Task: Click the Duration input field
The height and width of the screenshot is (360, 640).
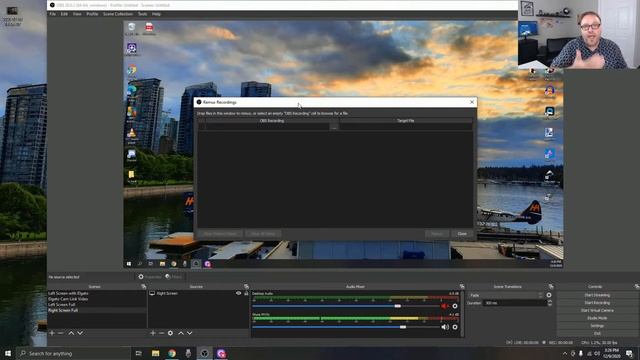Action: pyautogui.click(x=514, y=303)
